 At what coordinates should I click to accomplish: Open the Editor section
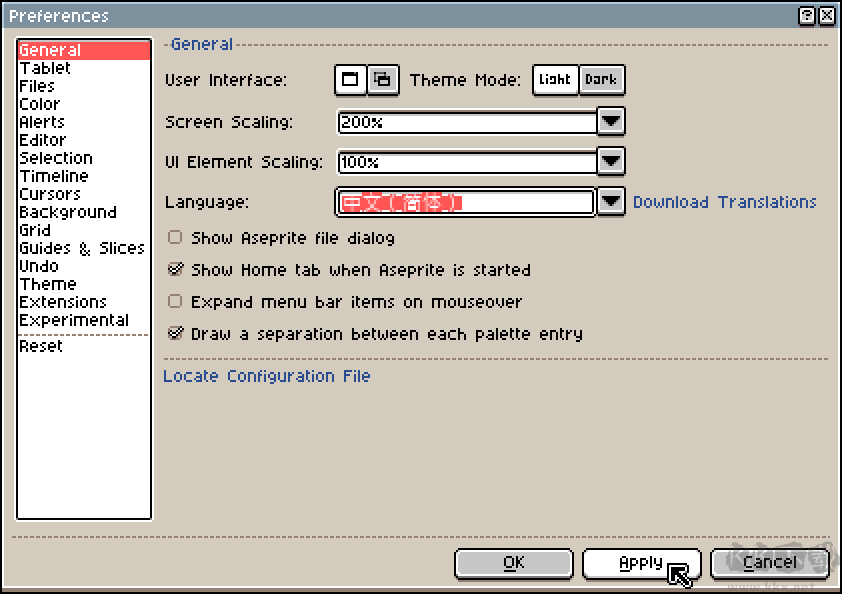click(84, 140)
